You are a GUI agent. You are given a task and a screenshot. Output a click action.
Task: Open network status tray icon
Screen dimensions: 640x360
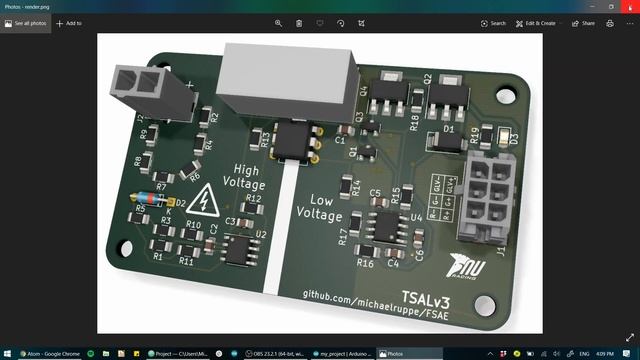tap(543, 353)
